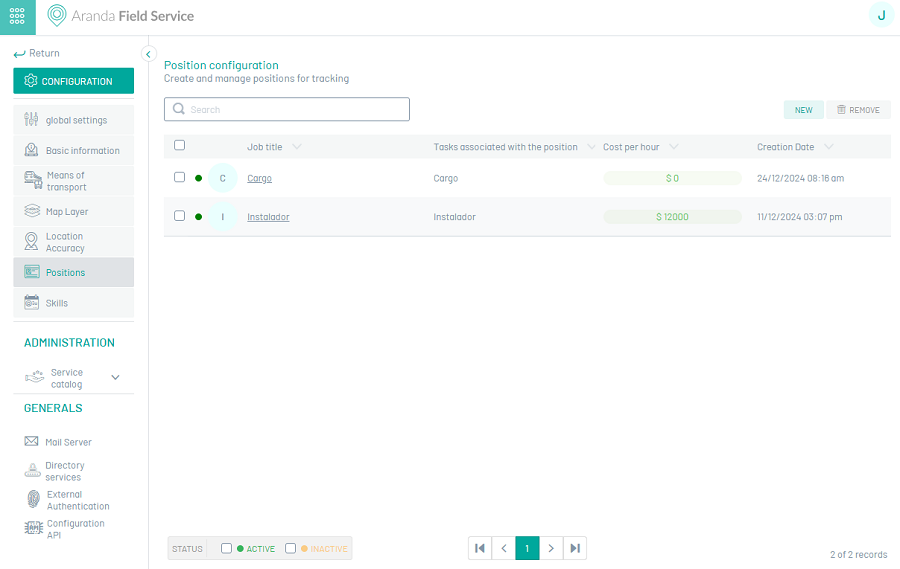
Task: Select the Map Layer icon
Action: (32, 211)
